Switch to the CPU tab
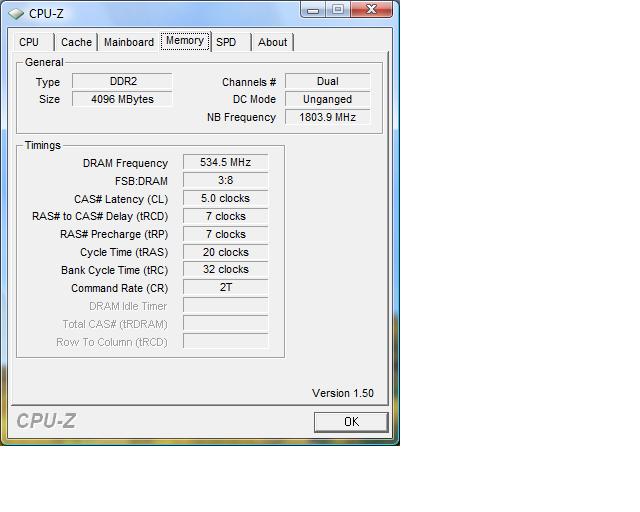This screenshot has height=512, width=640. click(29, 42)
